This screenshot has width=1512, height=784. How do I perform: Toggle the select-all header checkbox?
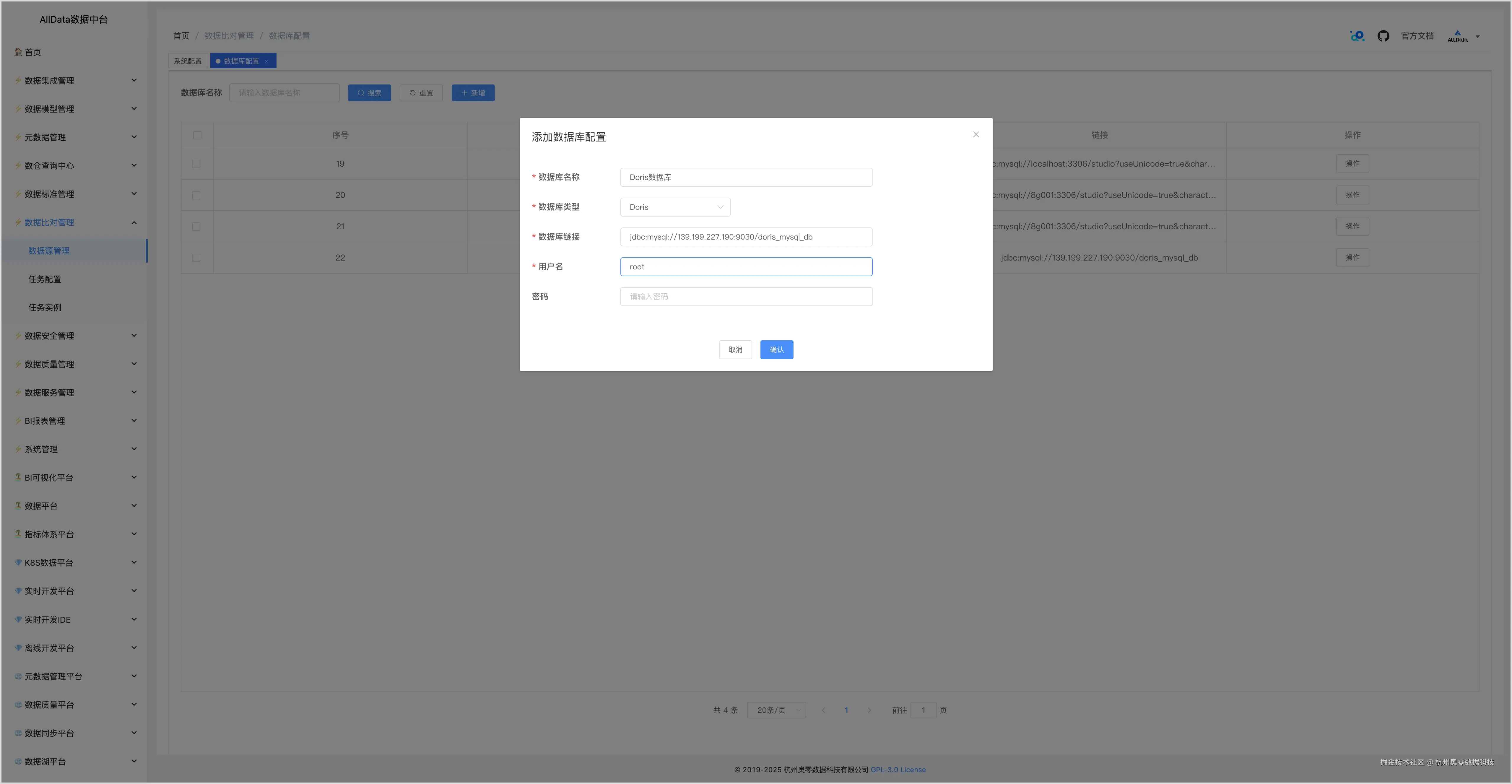(x=197, y=135)
